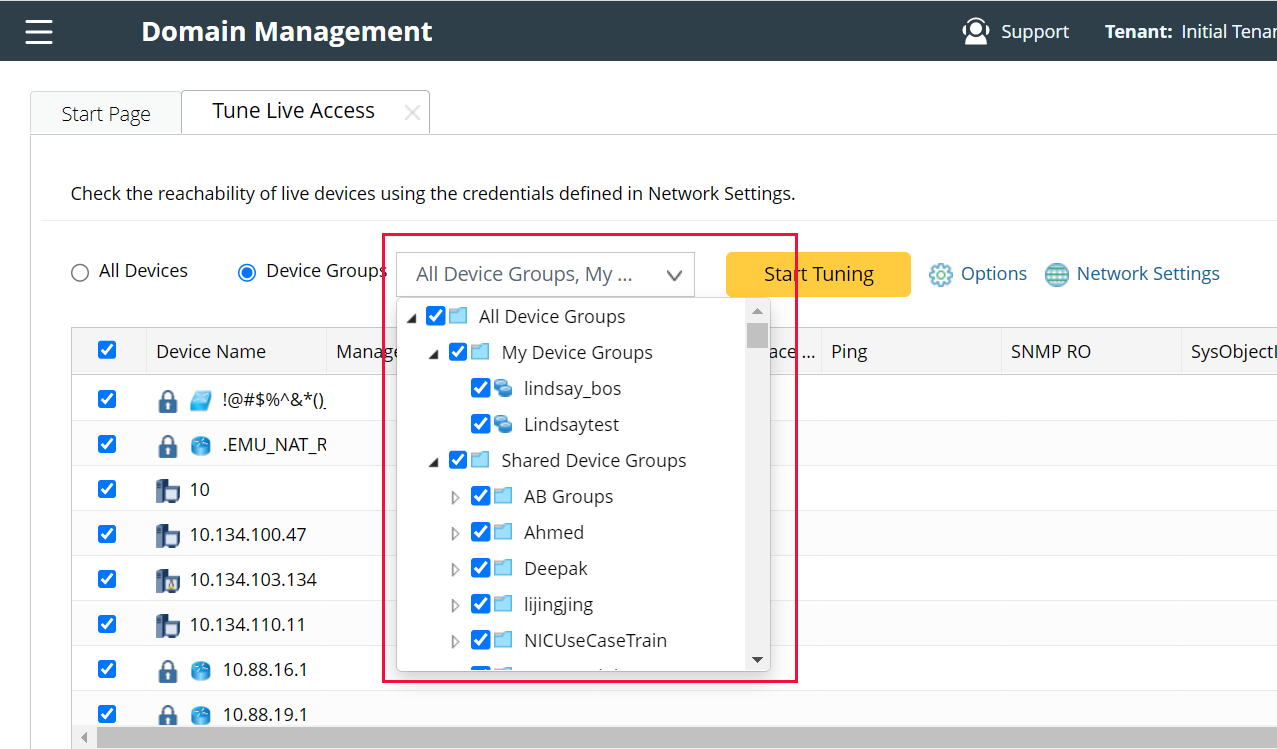
Task: Open the hamburger navigation menu
Action: pyautogui.click(x=38, y=31)
